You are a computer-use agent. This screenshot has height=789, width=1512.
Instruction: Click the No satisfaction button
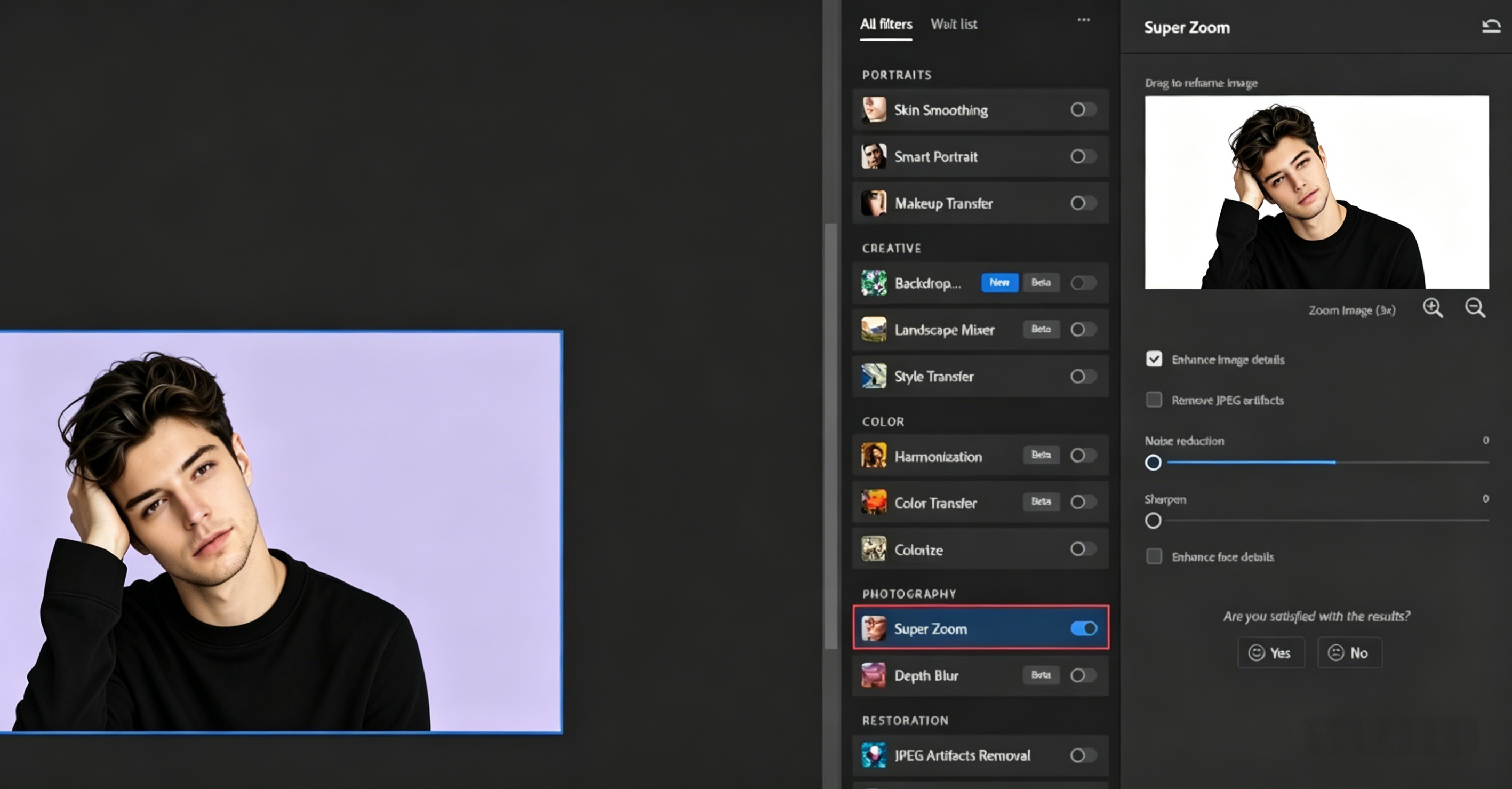point(1349,653)
